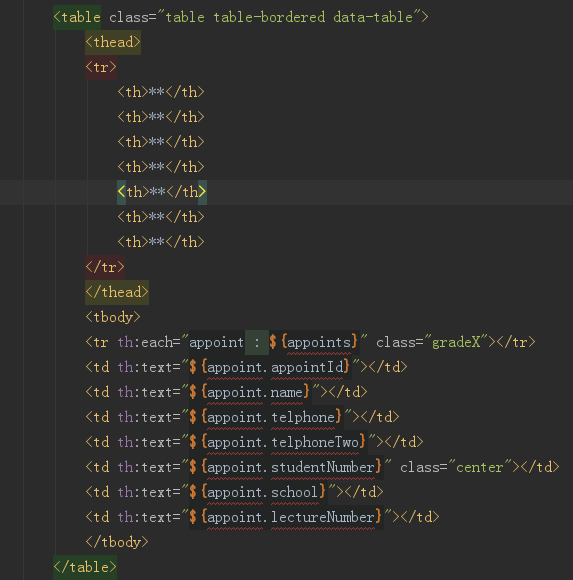Click the closing thead tag
This screenshot has width=573, height=580.
point(117,292)
